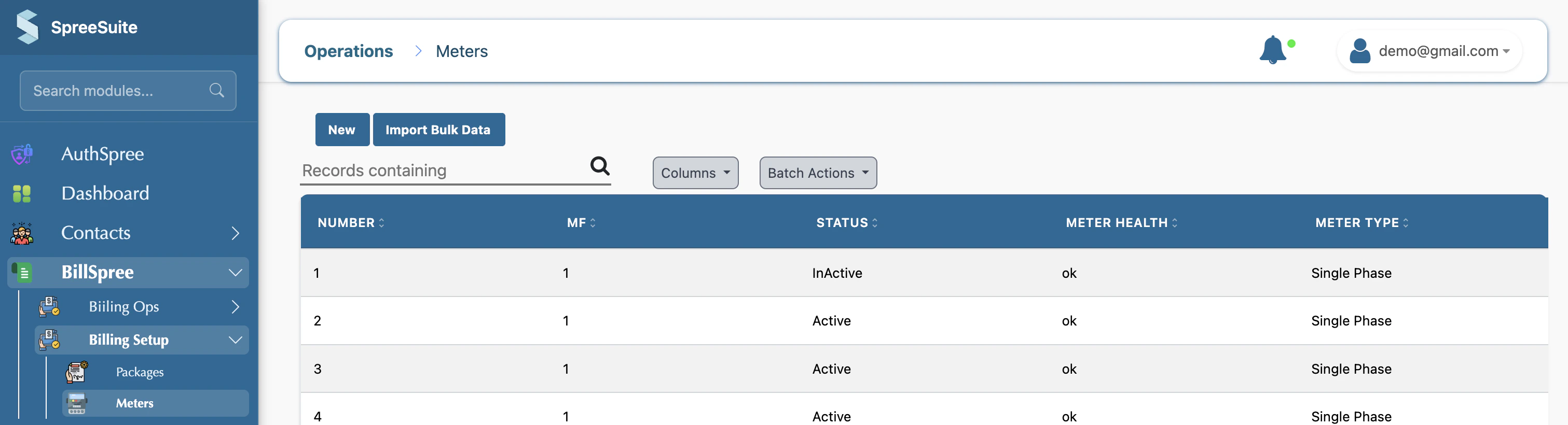Click the Billing Ops icon
Image resolution: width=1568 pixels, height=425 pixels.
pos(49,306)
